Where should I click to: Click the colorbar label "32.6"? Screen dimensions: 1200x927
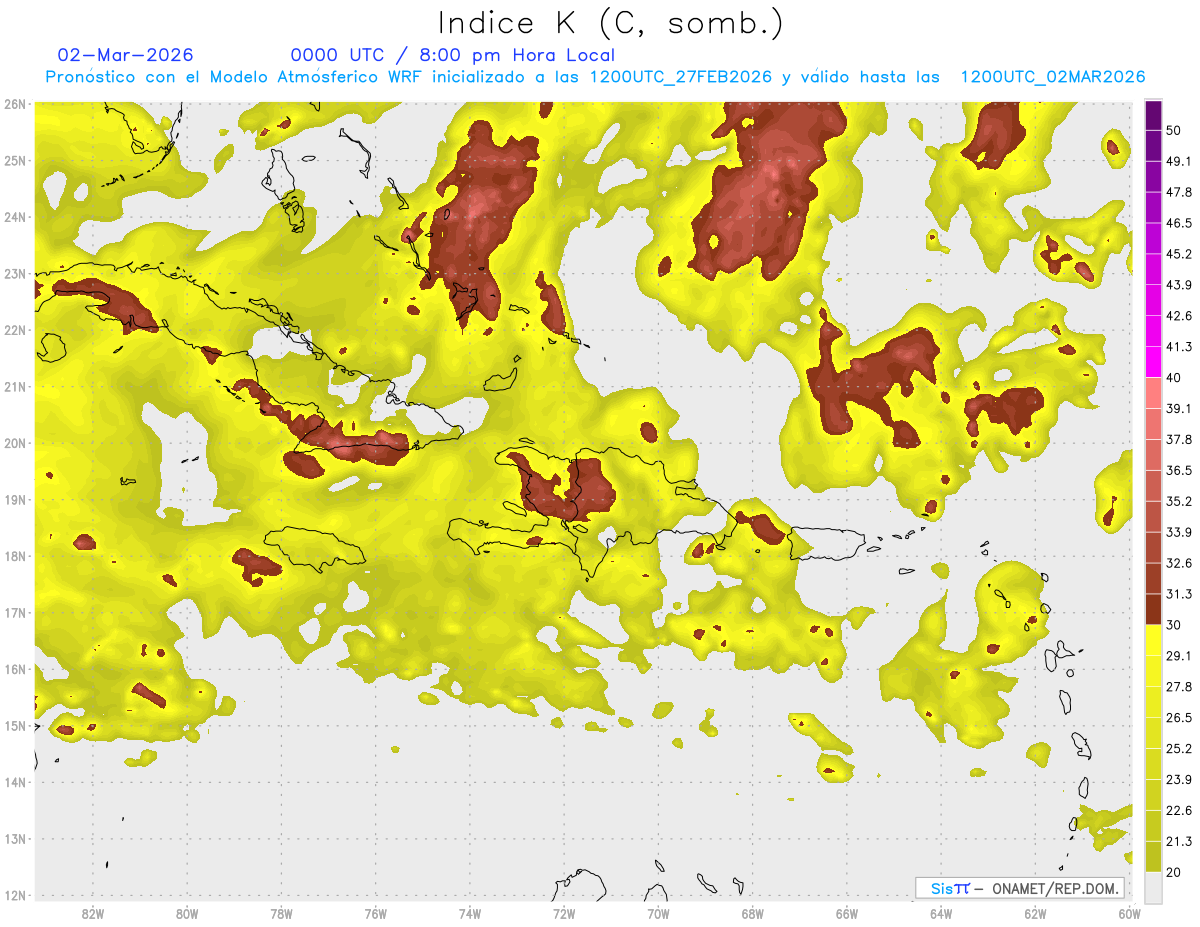point(1179,563)
